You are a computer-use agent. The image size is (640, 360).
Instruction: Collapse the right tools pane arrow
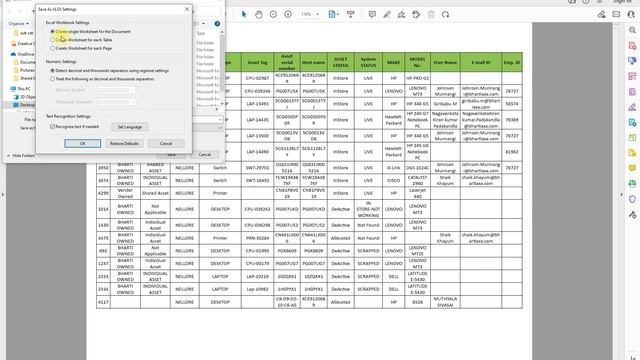click(x=622, y=195)
